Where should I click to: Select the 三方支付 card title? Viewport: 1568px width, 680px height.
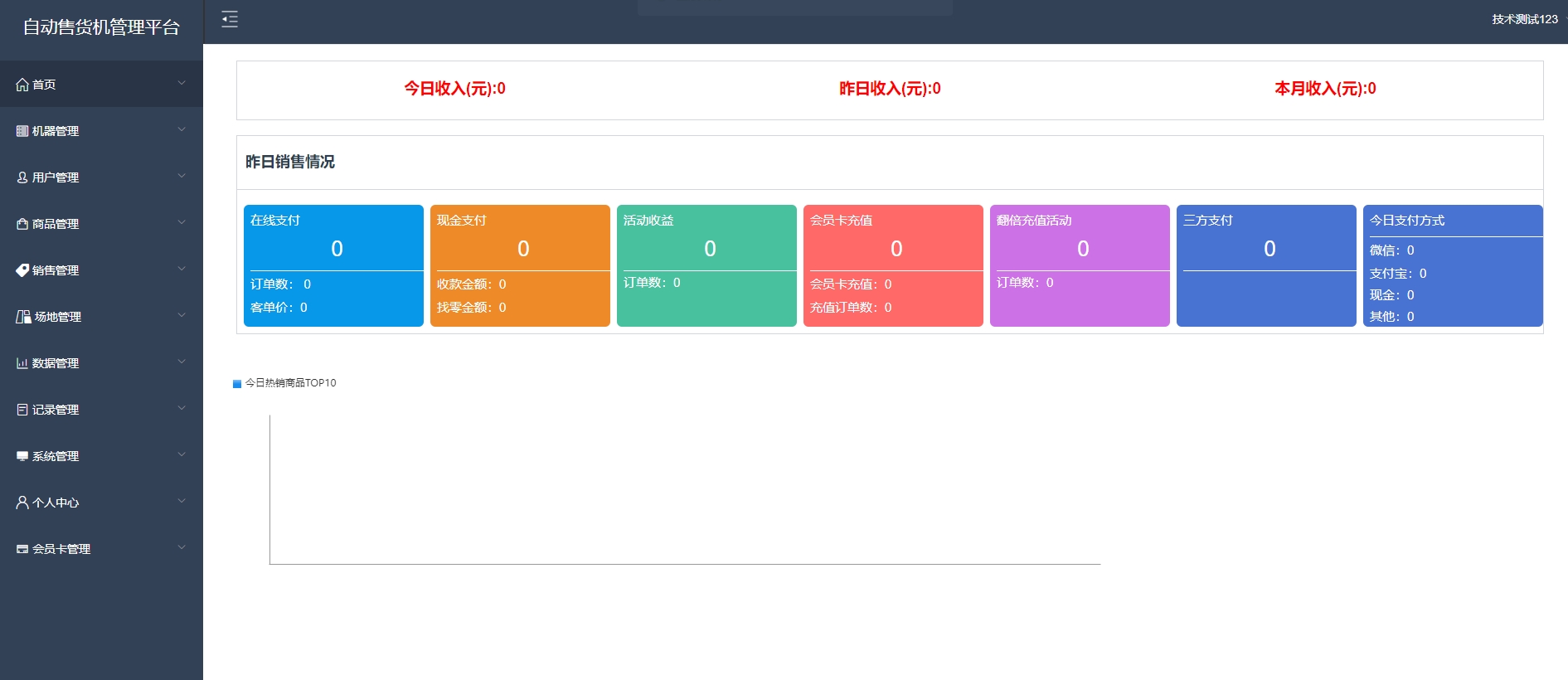pos(1208,221)
